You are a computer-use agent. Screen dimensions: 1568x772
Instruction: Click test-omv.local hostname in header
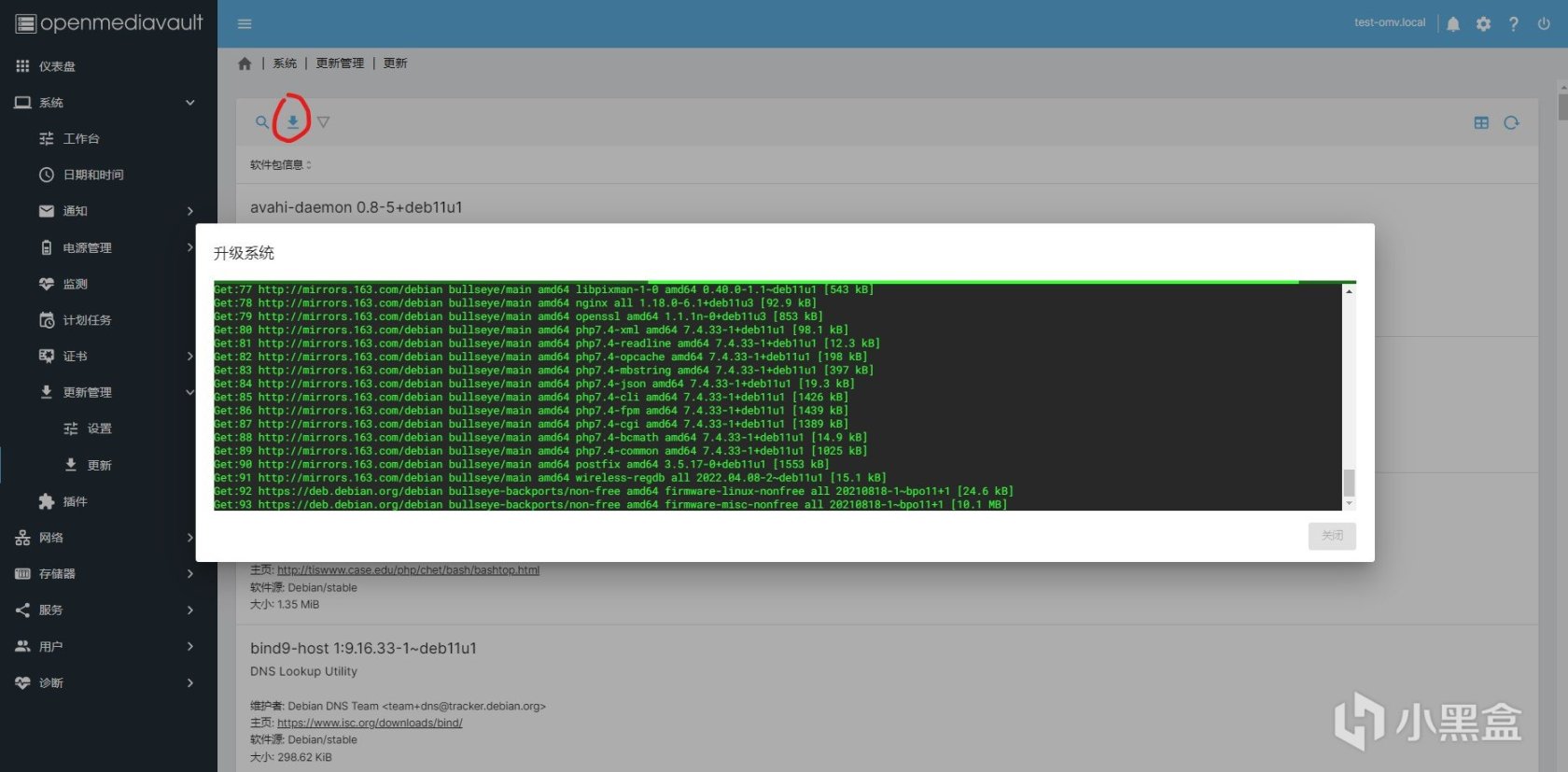[1390, 22]
